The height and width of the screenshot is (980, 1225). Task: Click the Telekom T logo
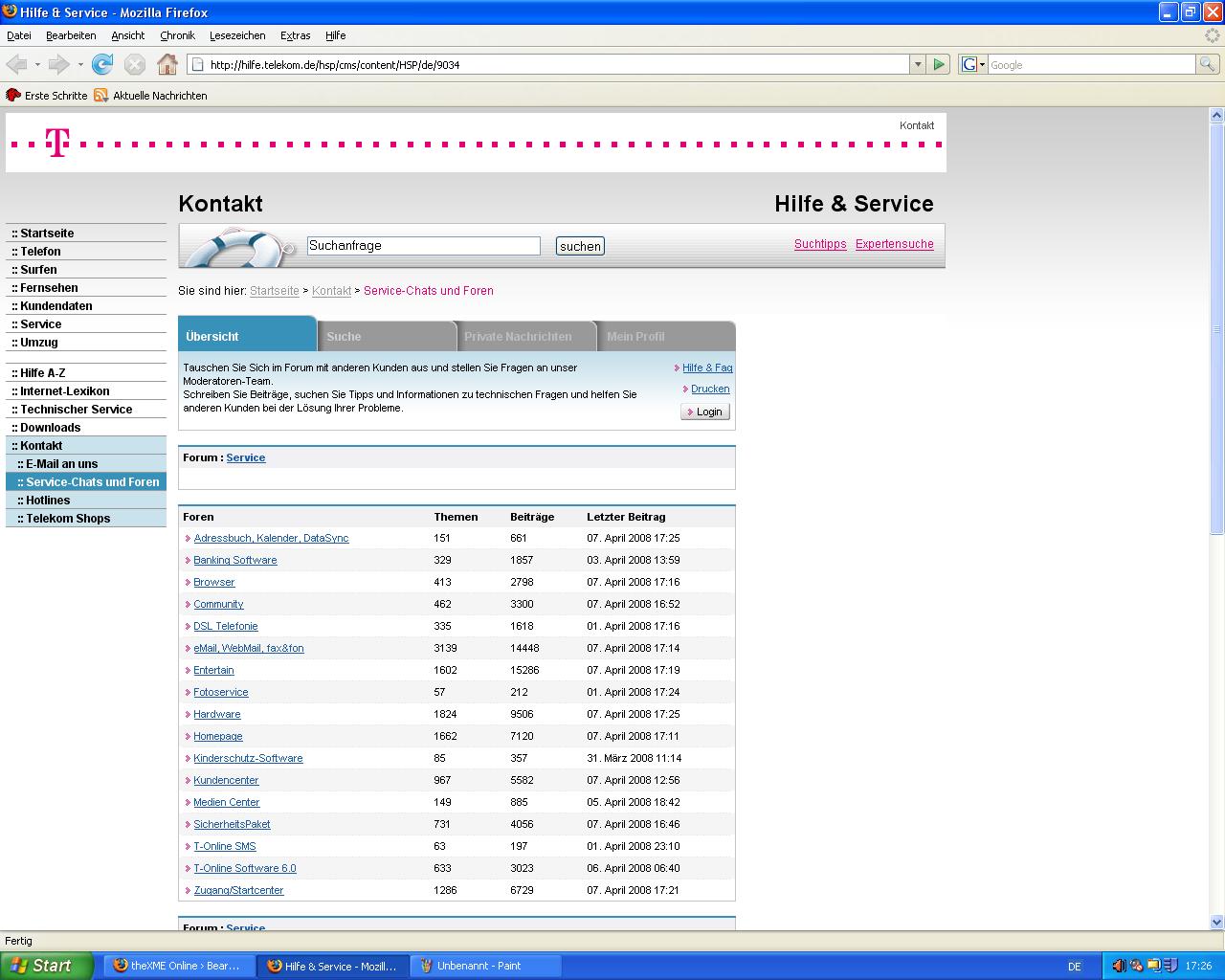pos(57,144)
